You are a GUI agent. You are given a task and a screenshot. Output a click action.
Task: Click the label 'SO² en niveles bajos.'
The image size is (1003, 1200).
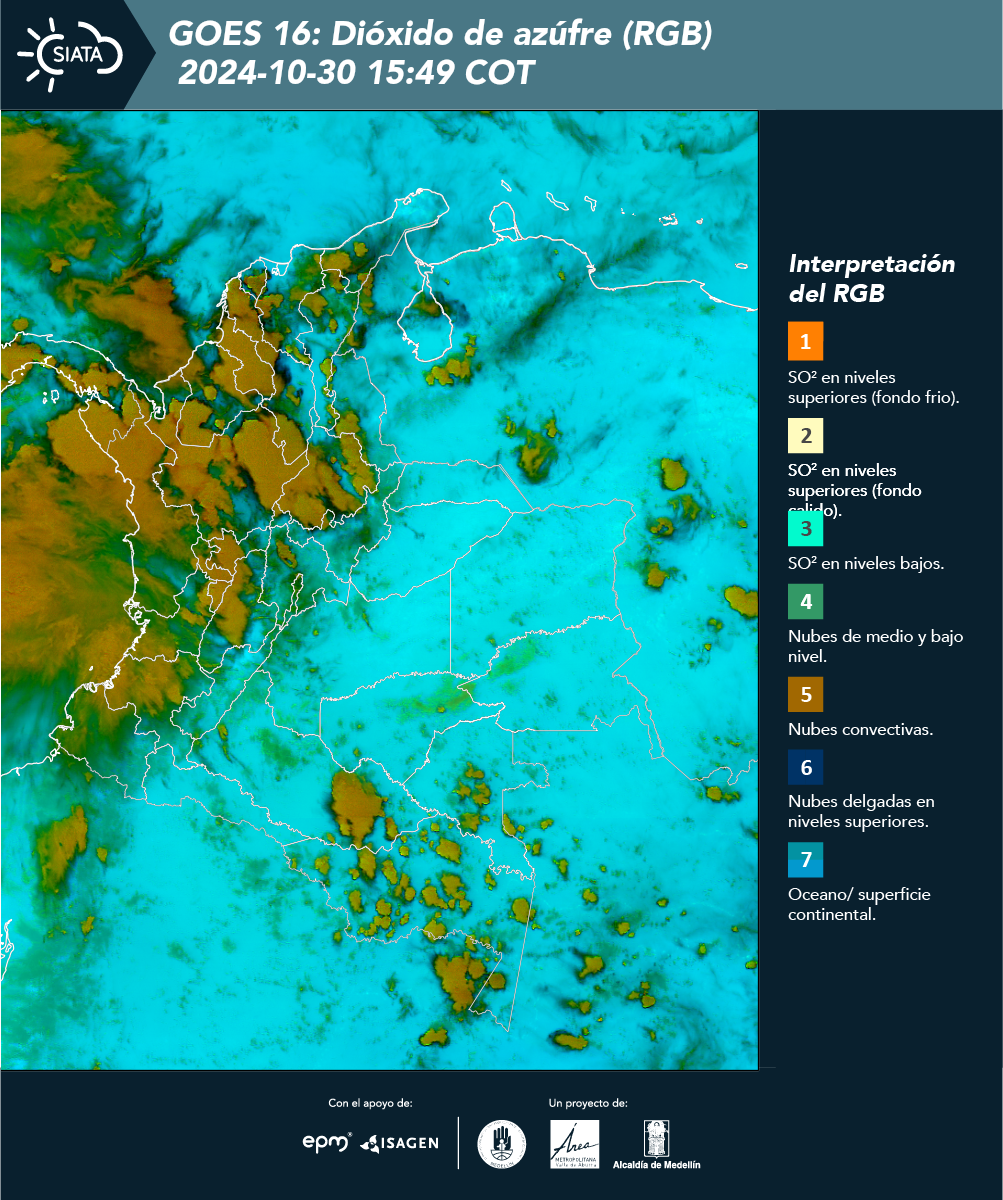(x=866, y=563)
